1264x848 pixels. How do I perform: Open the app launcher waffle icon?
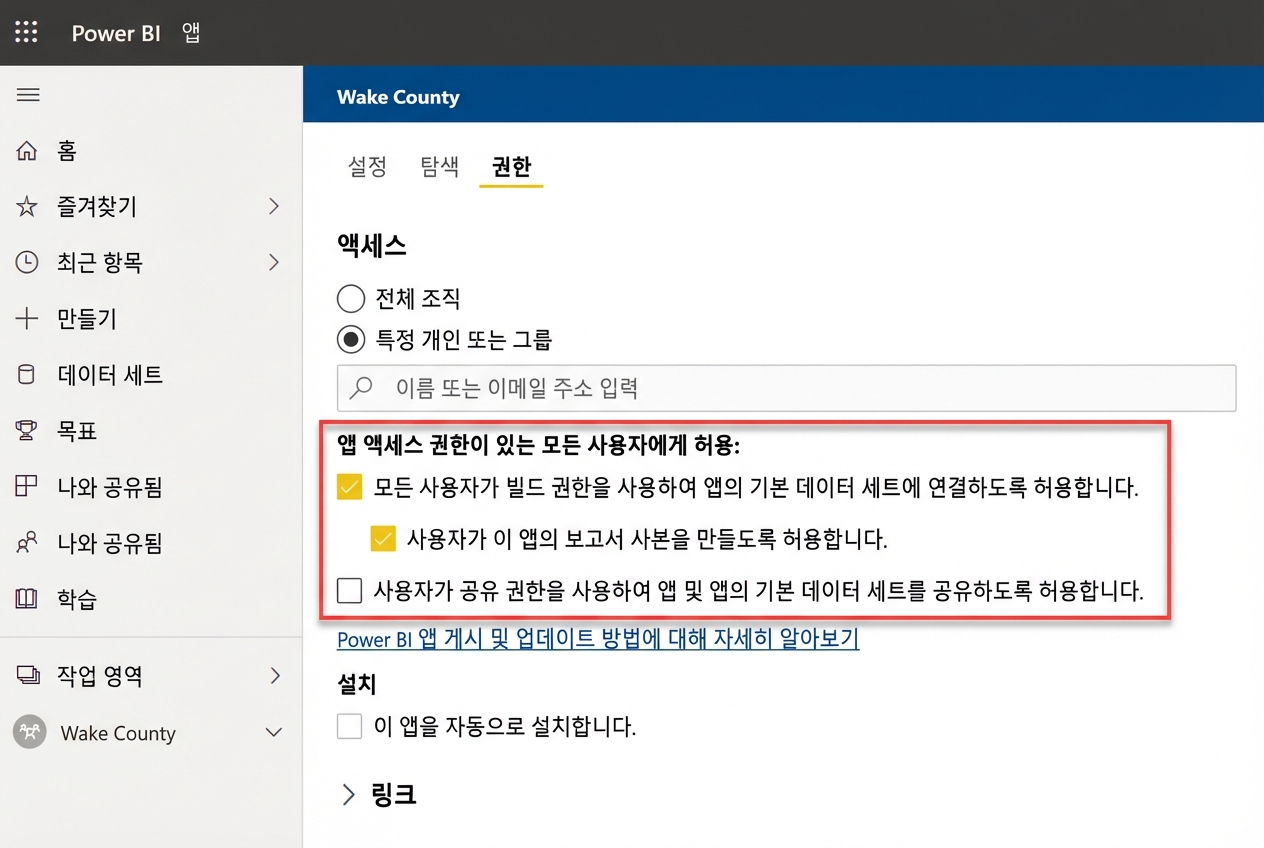26,32
